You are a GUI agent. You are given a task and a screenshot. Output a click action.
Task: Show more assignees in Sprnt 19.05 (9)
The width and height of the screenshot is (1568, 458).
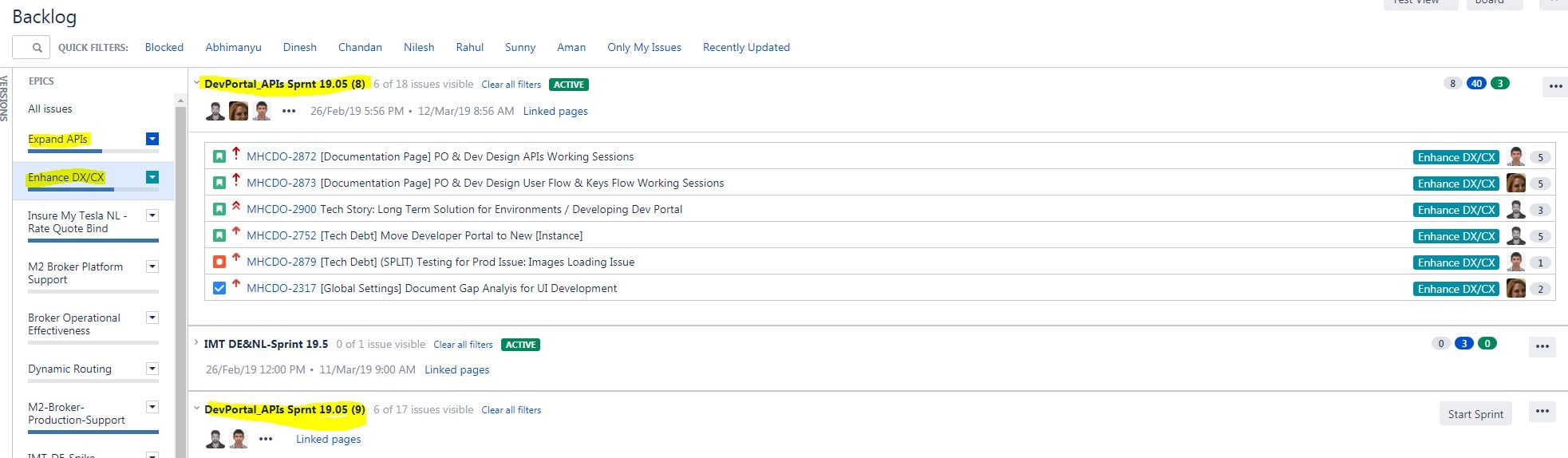tap(266, 439)
